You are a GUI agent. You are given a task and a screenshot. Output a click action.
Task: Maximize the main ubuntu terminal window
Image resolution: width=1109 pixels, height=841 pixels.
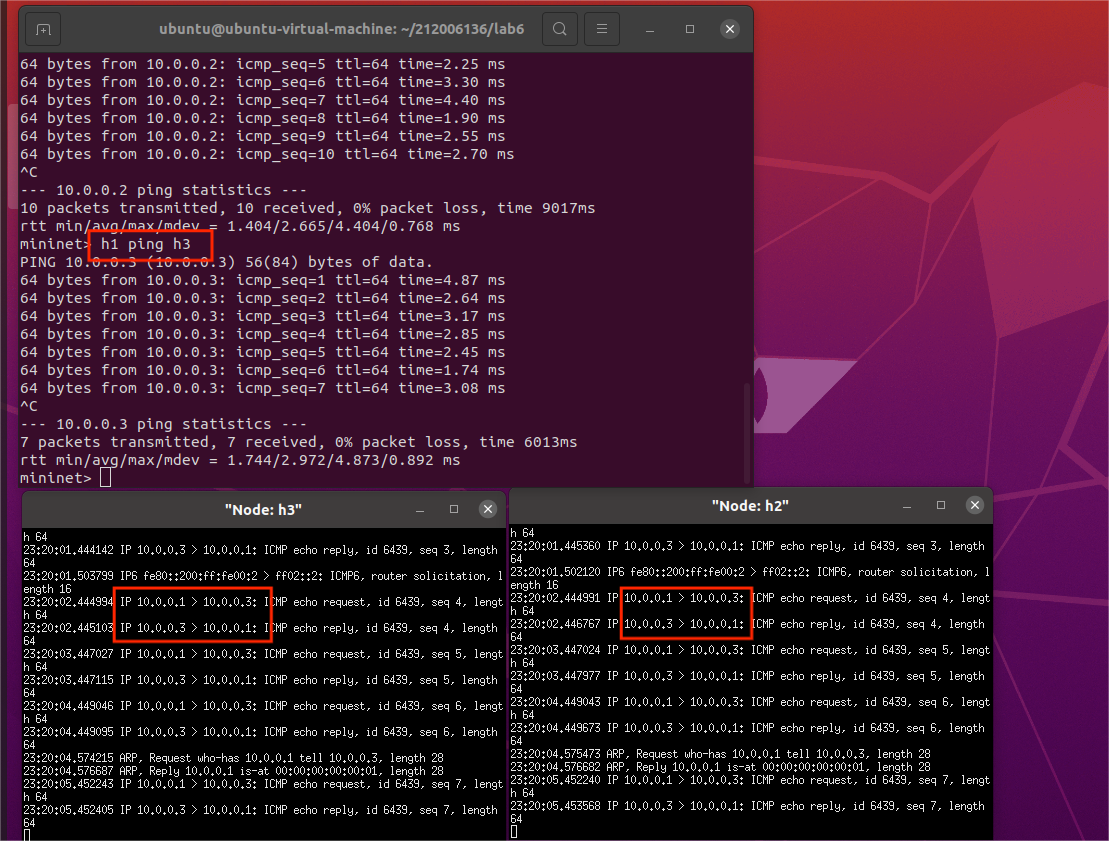pyautogui.click(x=690, y=29)
